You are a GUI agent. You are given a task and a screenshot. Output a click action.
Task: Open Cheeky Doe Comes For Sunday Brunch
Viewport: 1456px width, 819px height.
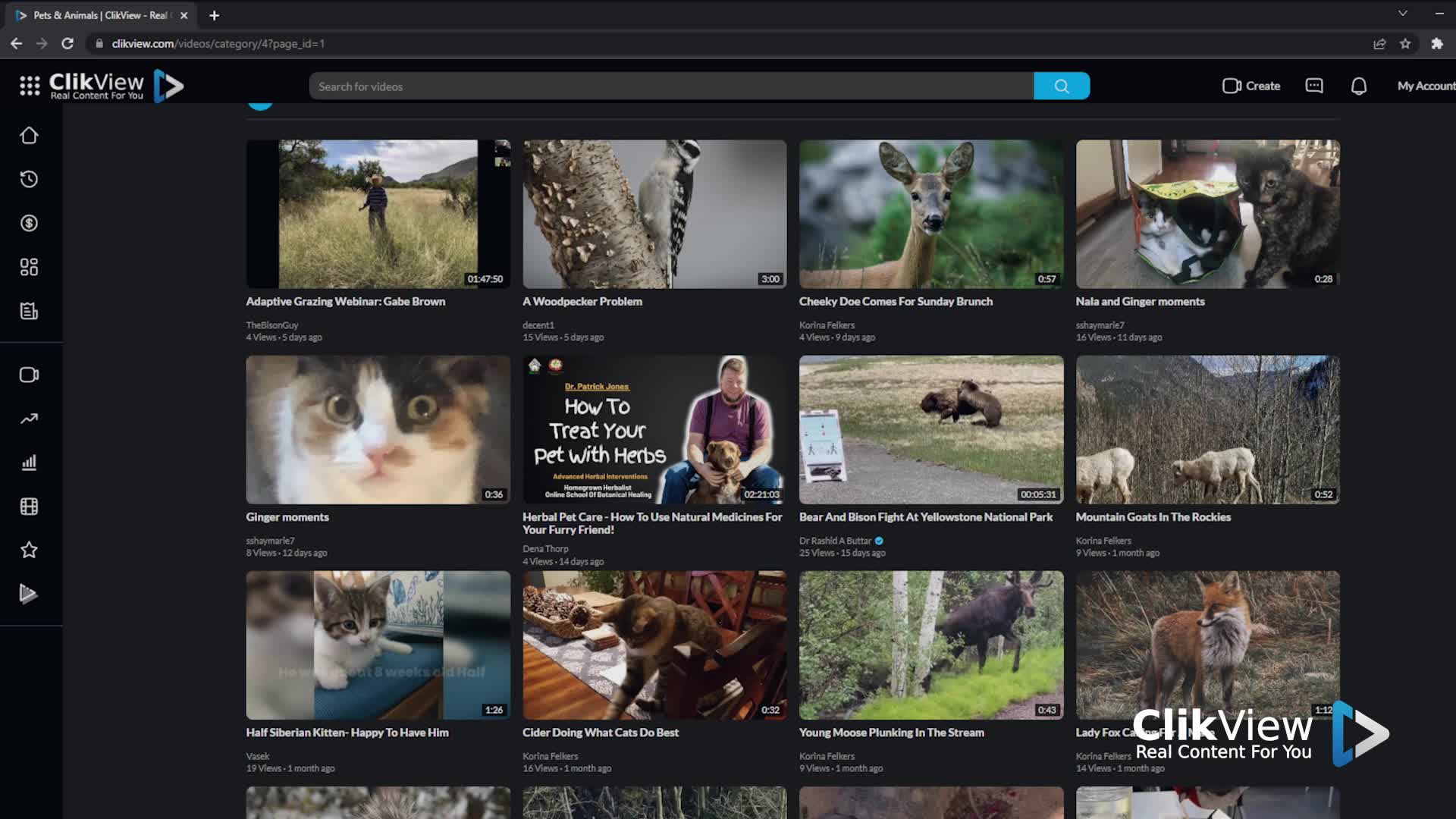[896, 302]
